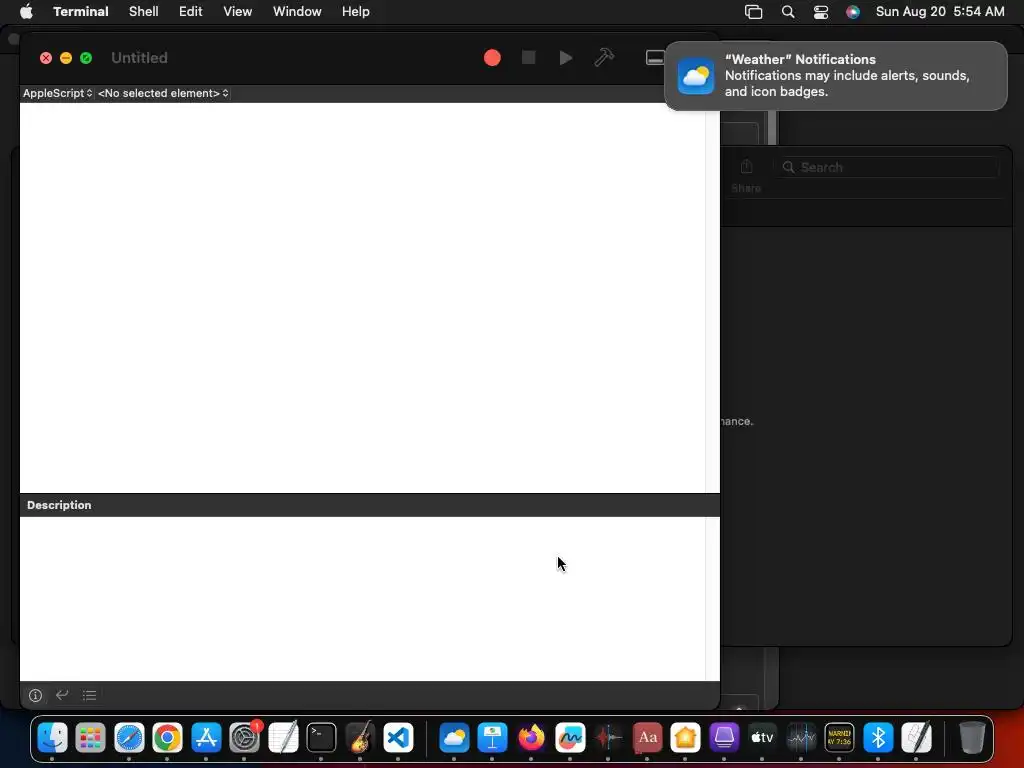The height and width of the screenshot is (768, 1024).
Task: Click the Weather Notifications banner
Action: pyautogui.click(x=835, y=76)
